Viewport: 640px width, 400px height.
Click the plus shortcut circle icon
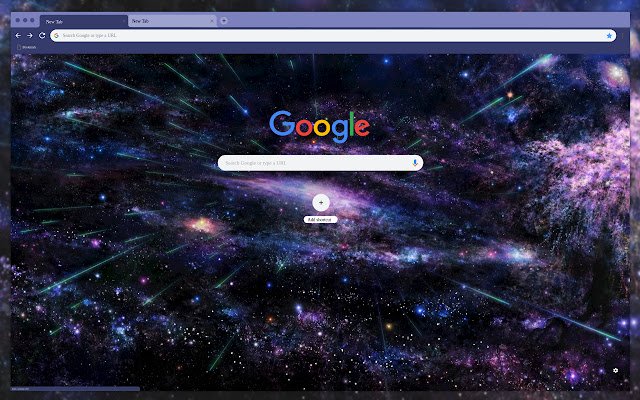321,202
